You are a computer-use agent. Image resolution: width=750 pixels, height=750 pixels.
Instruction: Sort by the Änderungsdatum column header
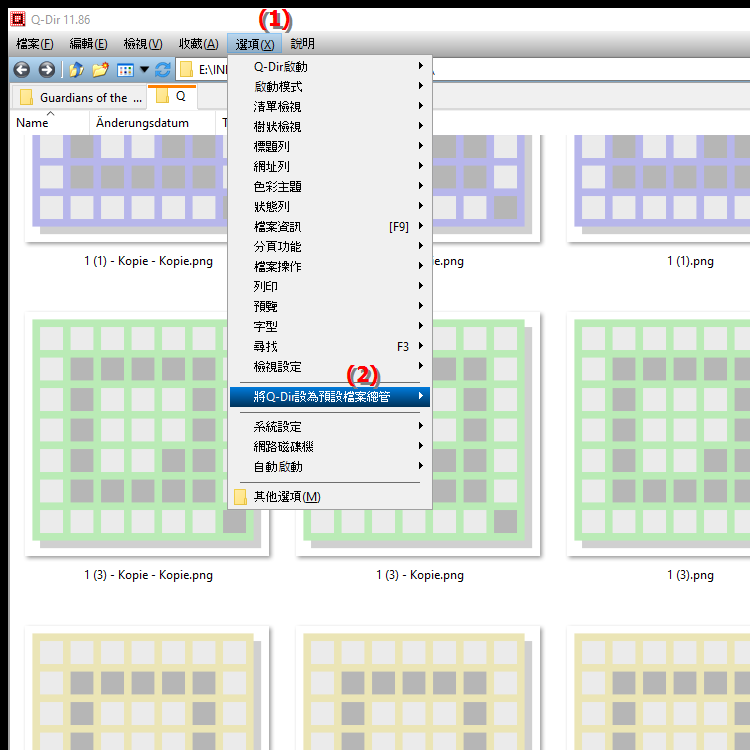pyautogui.click(x=152, y=123)
